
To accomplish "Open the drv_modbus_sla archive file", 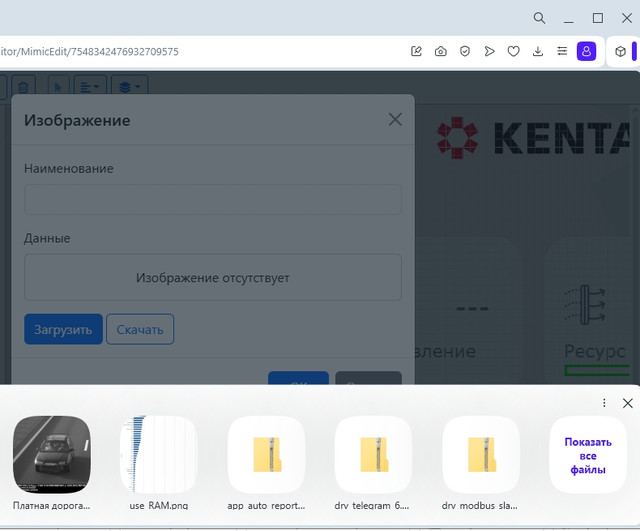I will click(x=481, y=454).
